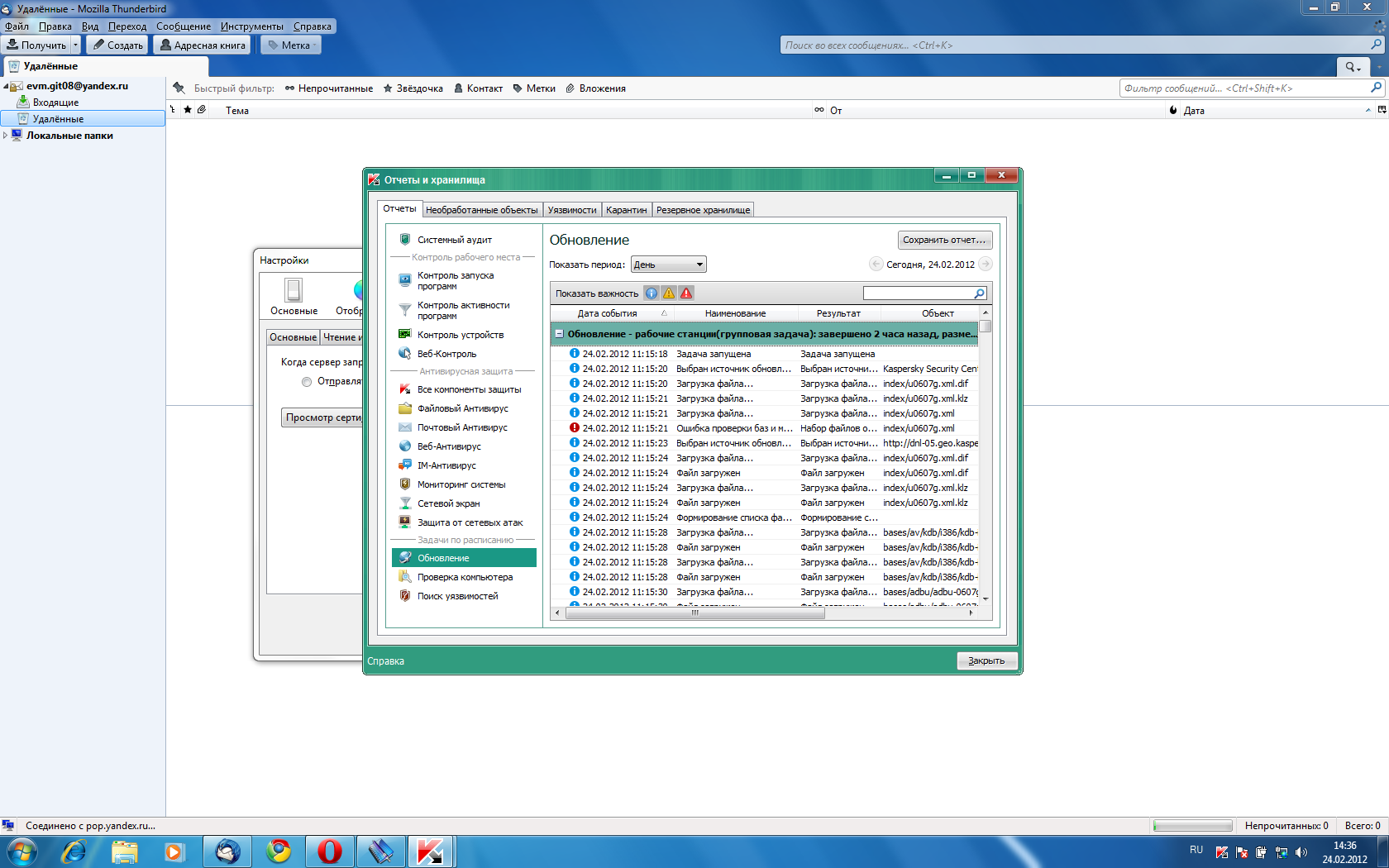Select Файловый Антивирус in the sidebar

(x=462, y=408)
